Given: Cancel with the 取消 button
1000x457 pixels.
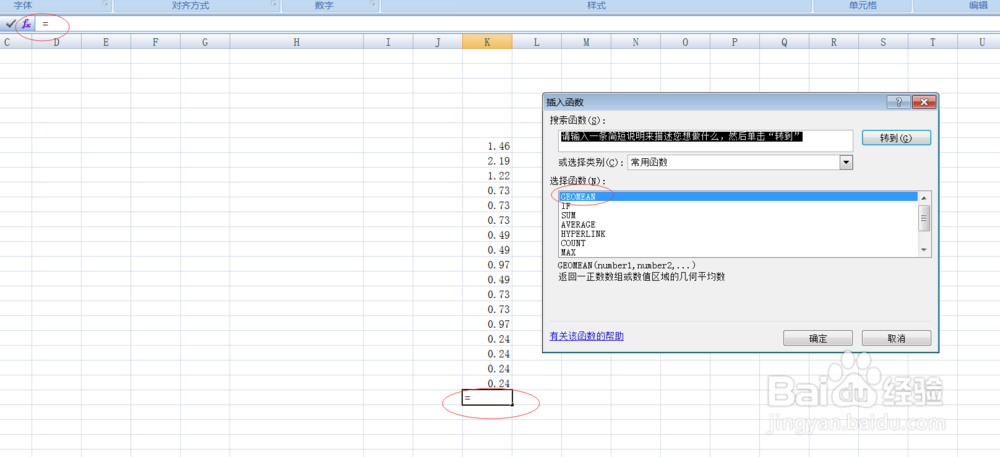Looking at the screenshot, I should coord(896,338).
